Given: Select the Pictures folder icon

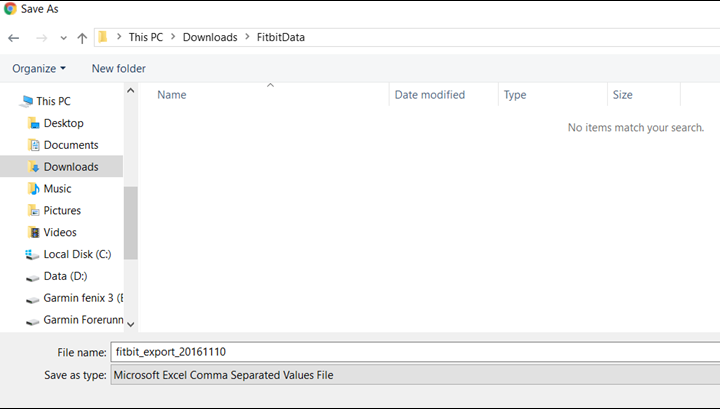Looking at the screenshot, I should coord(33,211).
